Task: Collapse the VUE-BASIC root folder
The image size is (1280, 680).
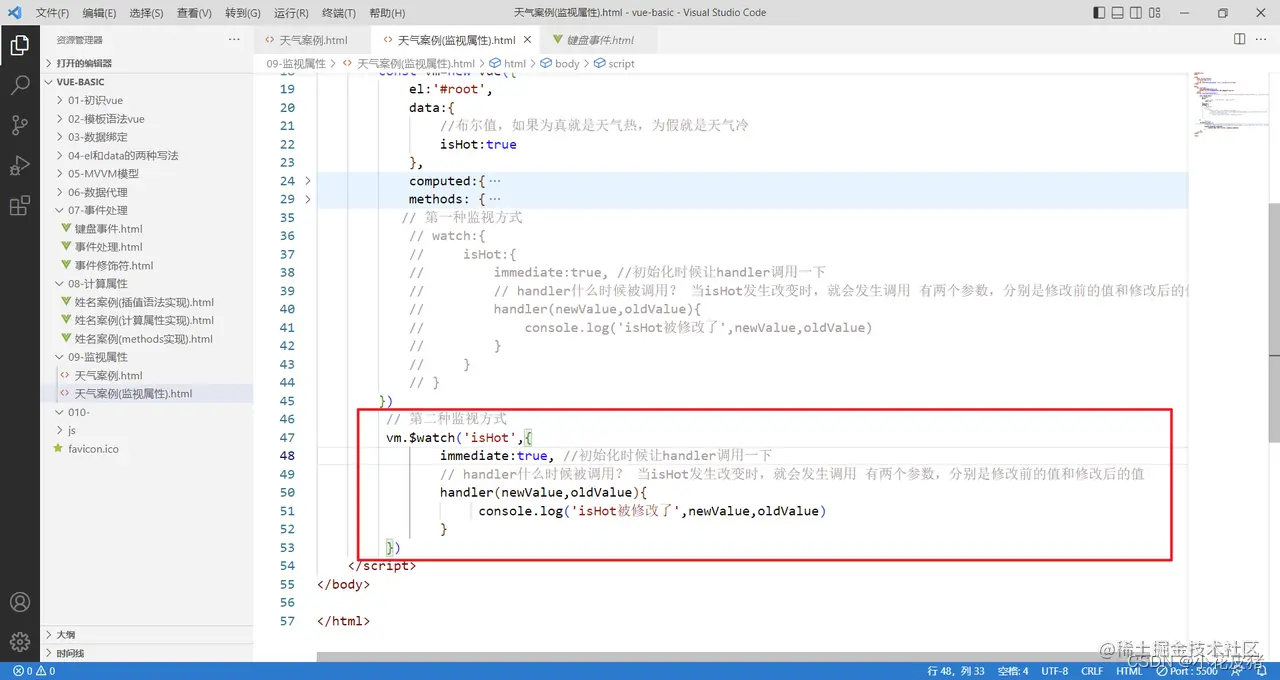Action: point(146,82)
